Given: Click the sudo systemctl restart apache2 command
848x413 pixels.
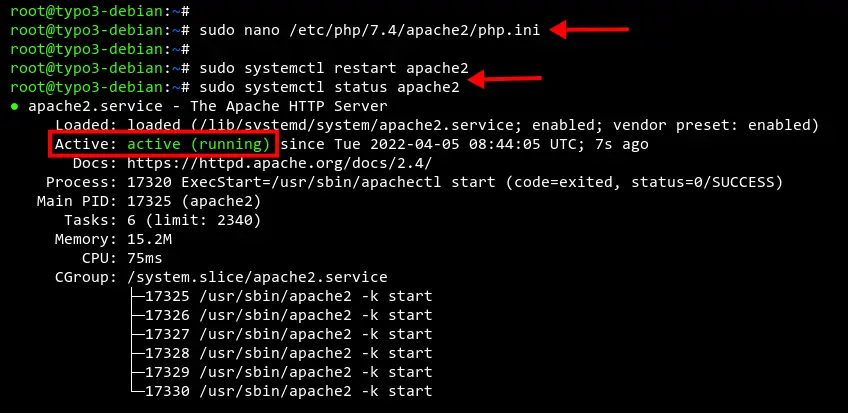Looking at the screenshot, I should pyautogui.click(x=334, y=68).
